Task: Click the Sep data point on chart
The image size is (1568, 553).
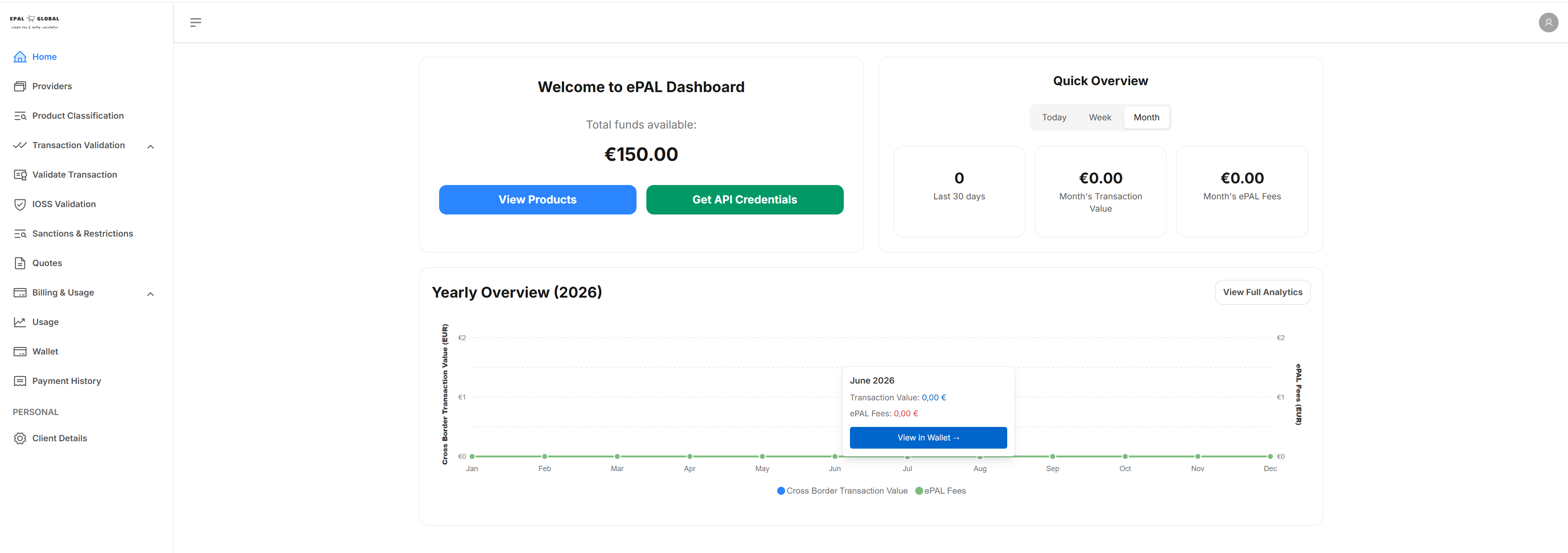Action: (1052, 457)
